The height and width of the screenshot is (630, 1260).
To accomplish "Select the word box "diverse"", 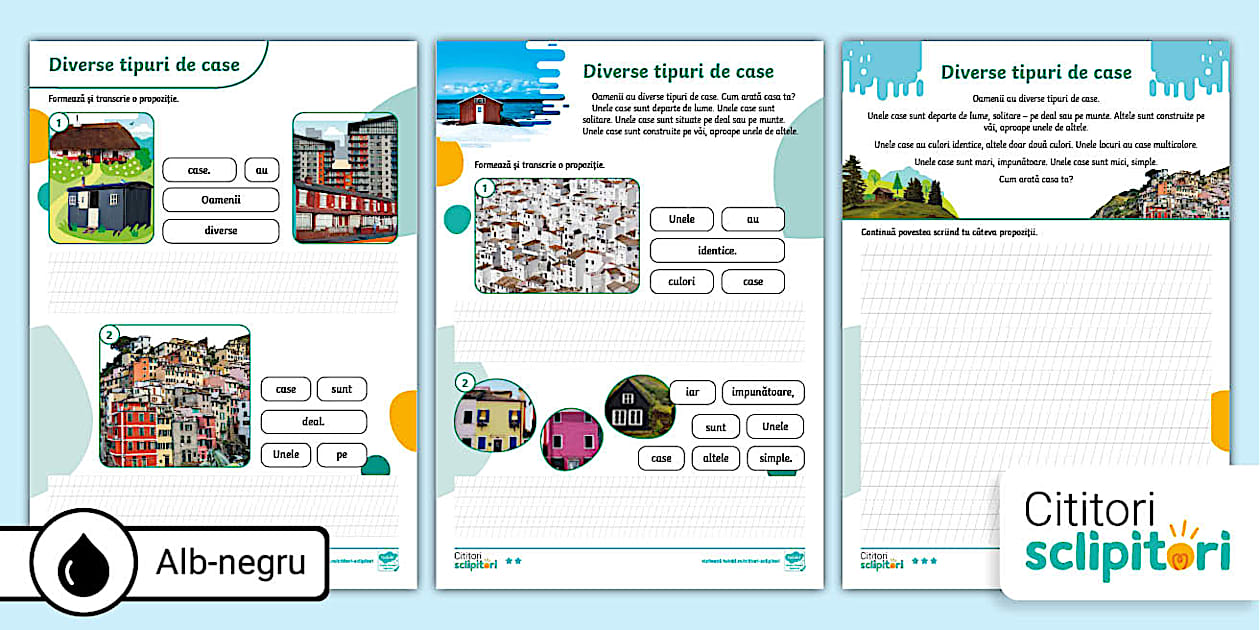I will [x=220, y=230].
